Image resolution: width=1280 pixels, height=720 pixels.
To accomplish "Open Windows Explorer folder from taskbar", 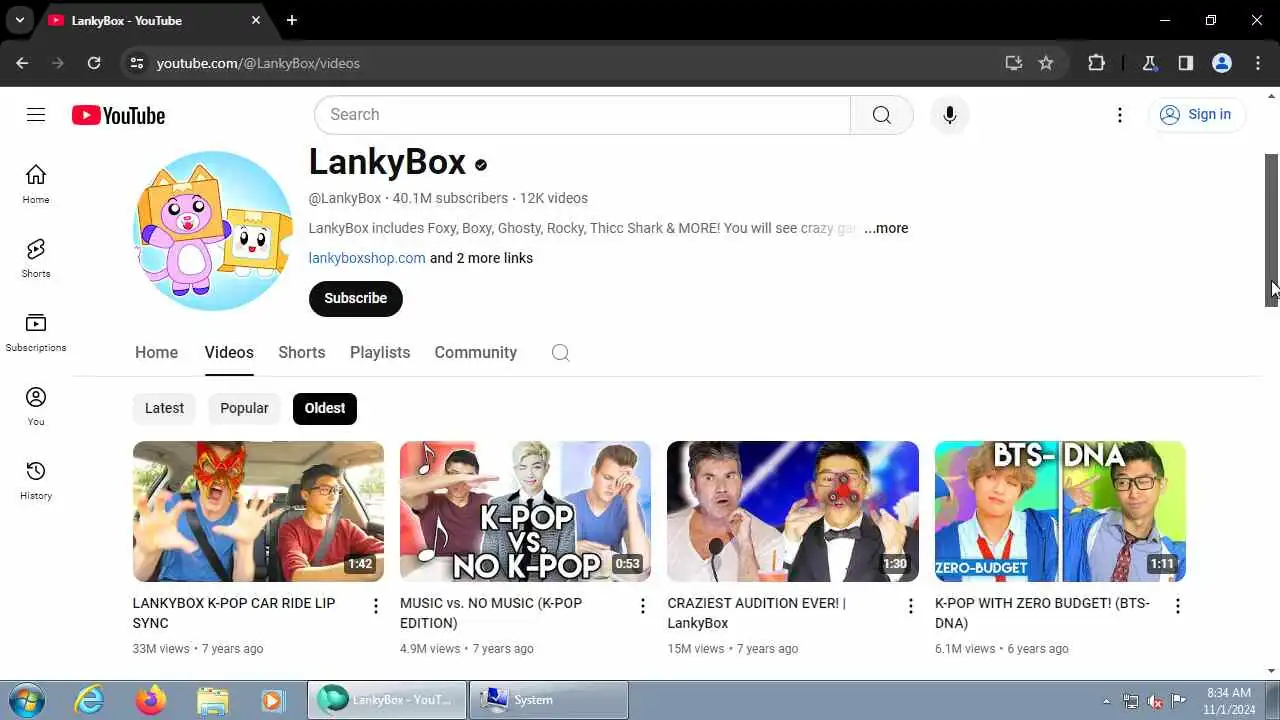I will [x=212, y=700].
